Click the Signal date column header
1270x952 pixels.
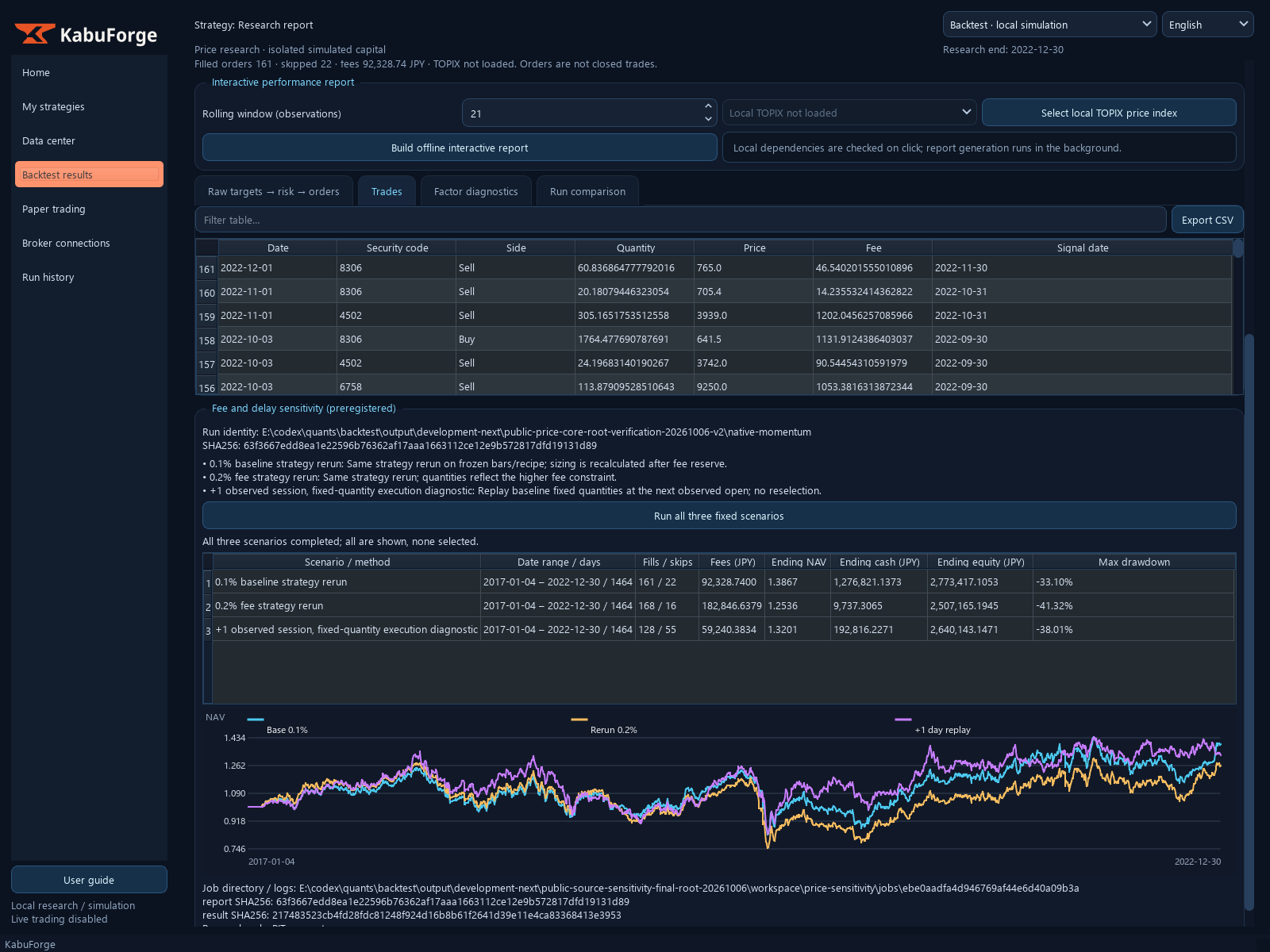point(1083,248)
